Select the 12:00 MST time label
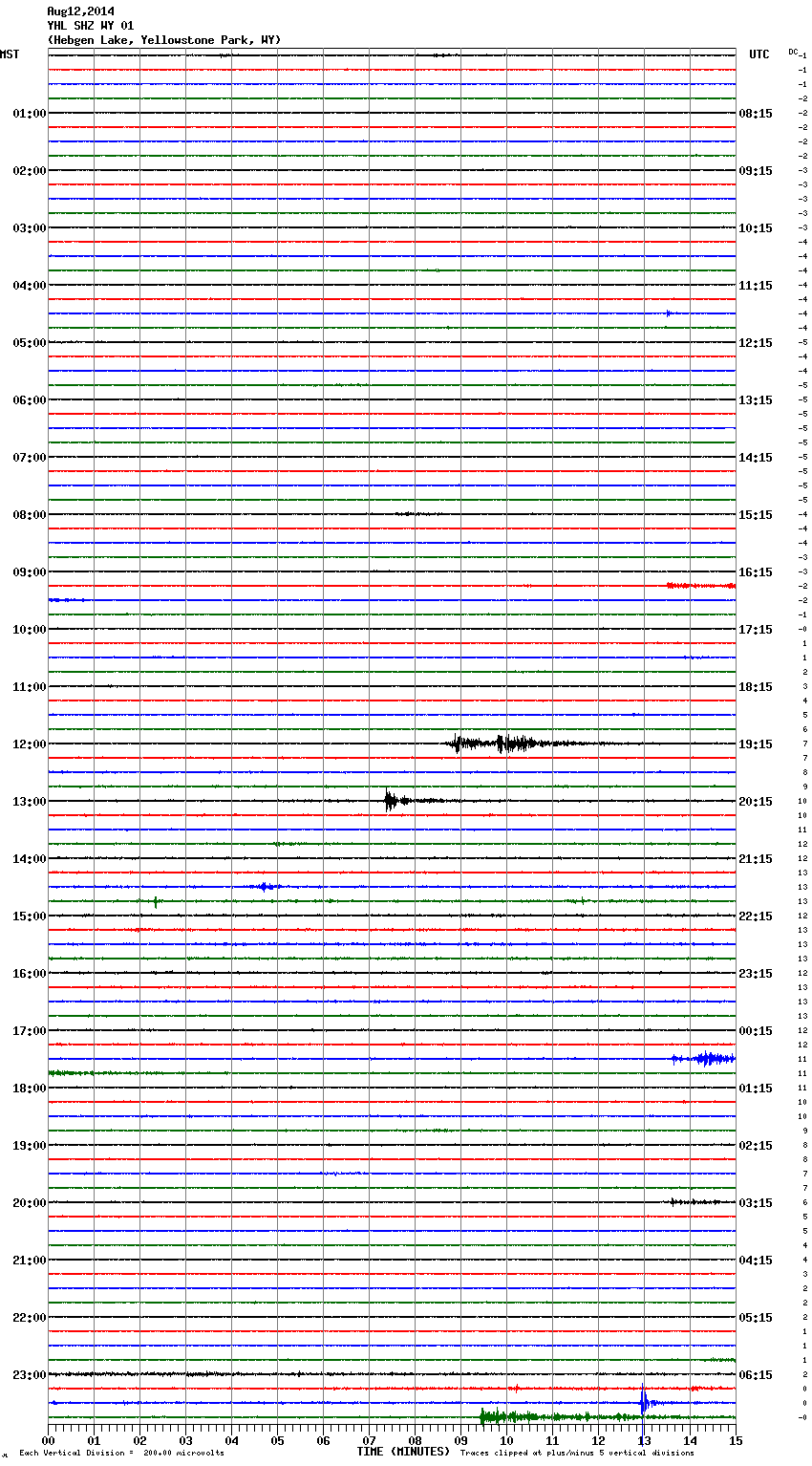The image size is (812, 1466). [30, 744]
